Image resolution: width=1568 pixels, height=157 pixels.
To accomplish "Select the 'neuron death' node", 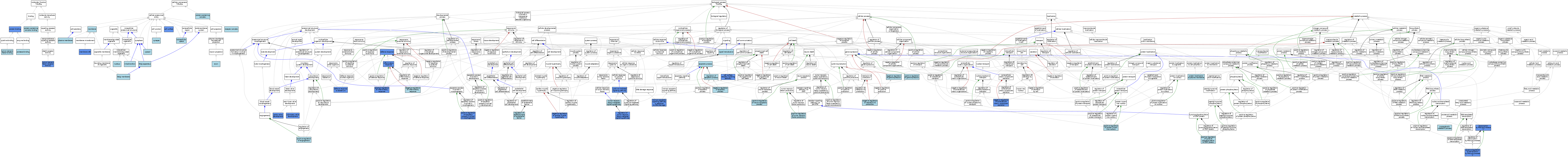I will [809, 52].
